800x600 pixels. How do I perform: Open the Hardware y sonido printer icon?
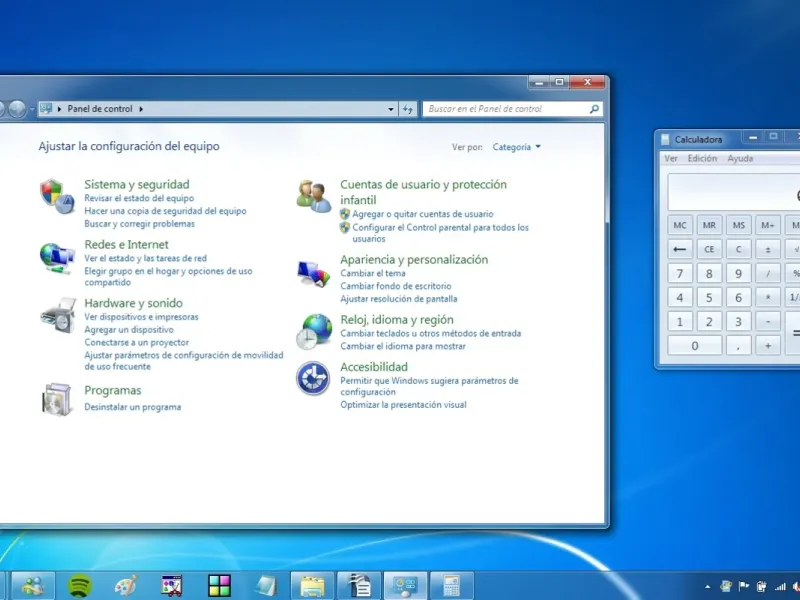click(58, 315)
